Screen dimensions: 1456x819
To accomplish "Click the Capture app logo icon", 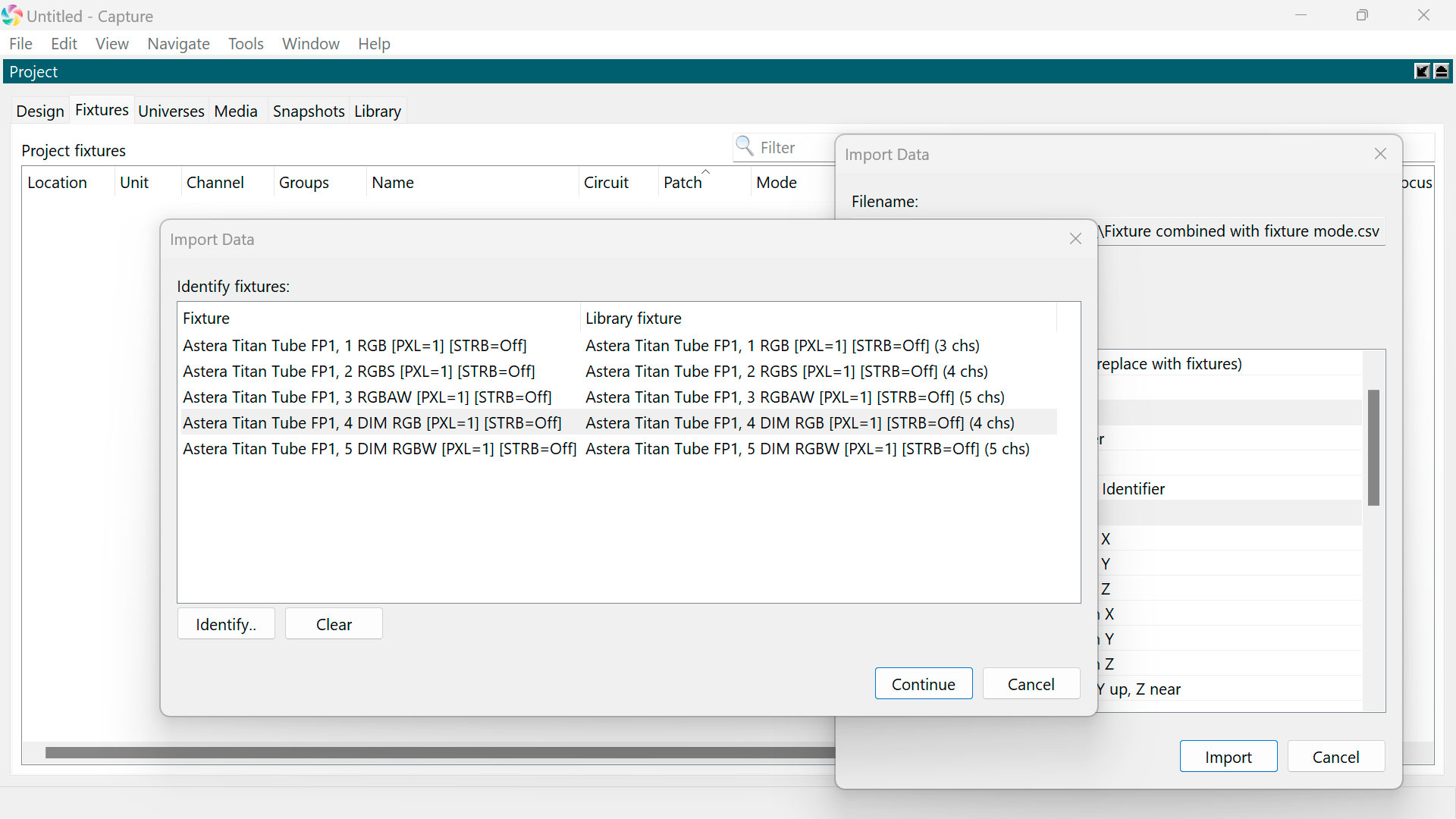I will click(12, 15).
